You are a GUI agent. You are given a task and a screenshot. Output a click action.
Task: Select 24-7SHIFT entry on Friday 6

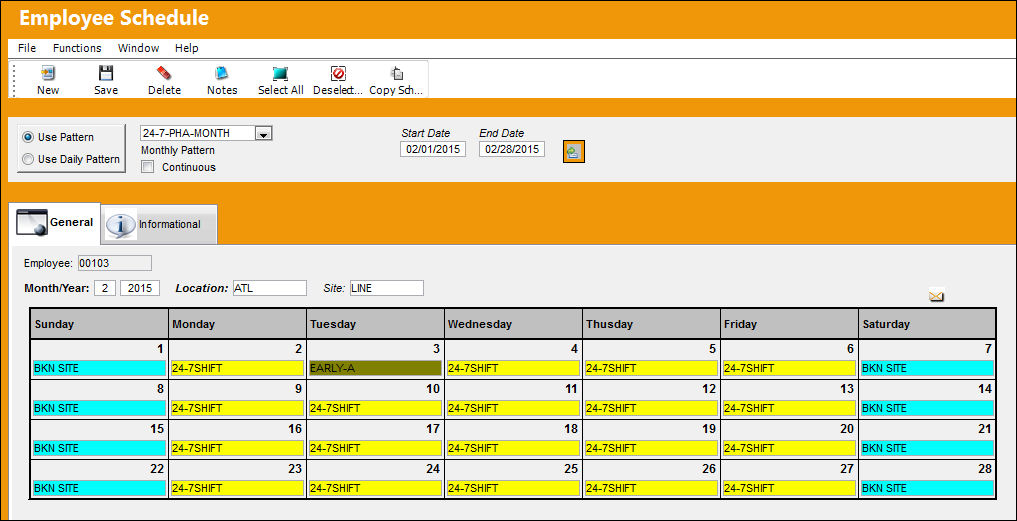click(789, 368)
